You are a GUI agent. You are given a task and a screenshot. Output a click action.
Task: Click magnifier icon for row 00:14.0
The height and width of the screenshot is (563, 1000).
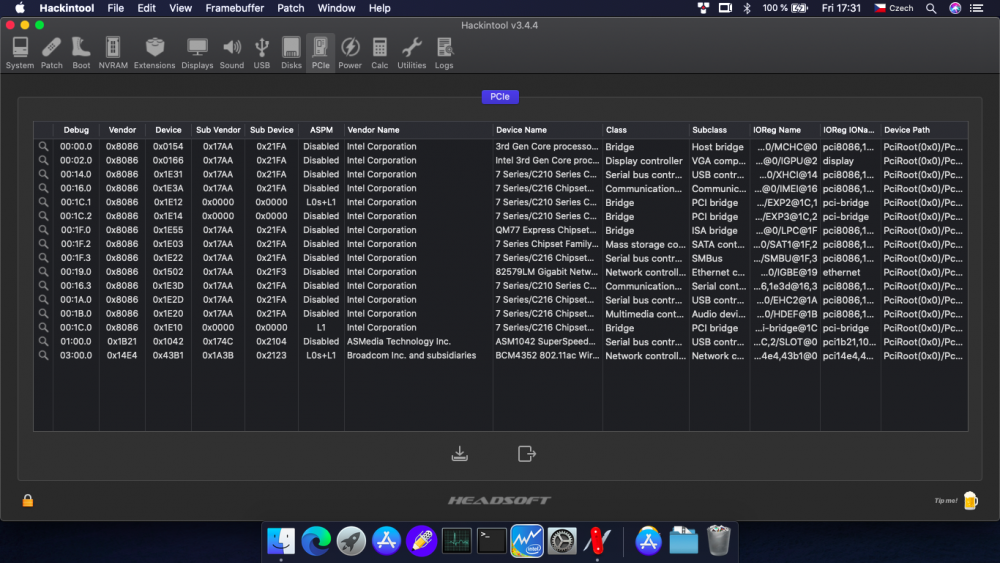click(43, 174)
